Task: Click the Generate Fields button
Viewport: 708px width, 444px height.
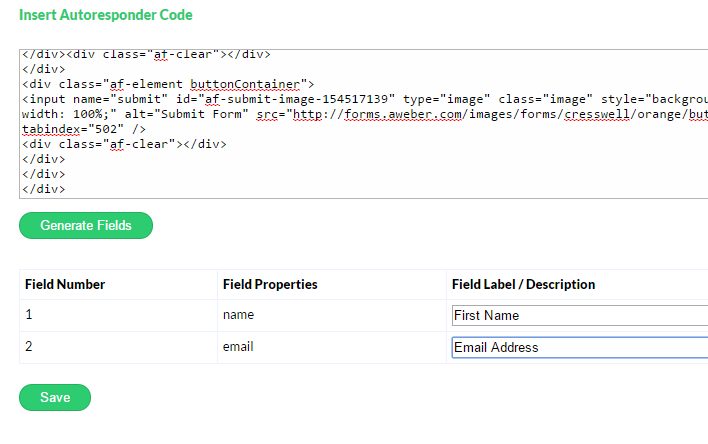Action: [86, 225]
